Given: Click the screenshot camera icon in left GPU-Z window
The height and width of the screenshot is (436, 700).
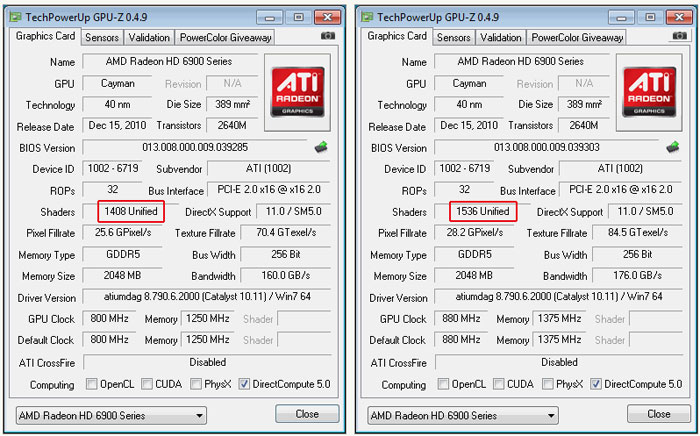Looking at the screenshot, I should tap(328, 36).
